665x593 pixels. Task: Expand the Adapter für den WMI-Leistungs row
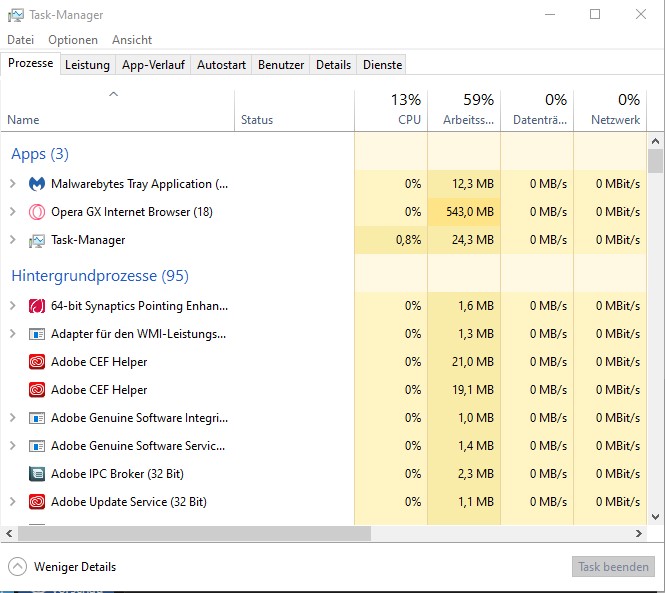(13, 334)
